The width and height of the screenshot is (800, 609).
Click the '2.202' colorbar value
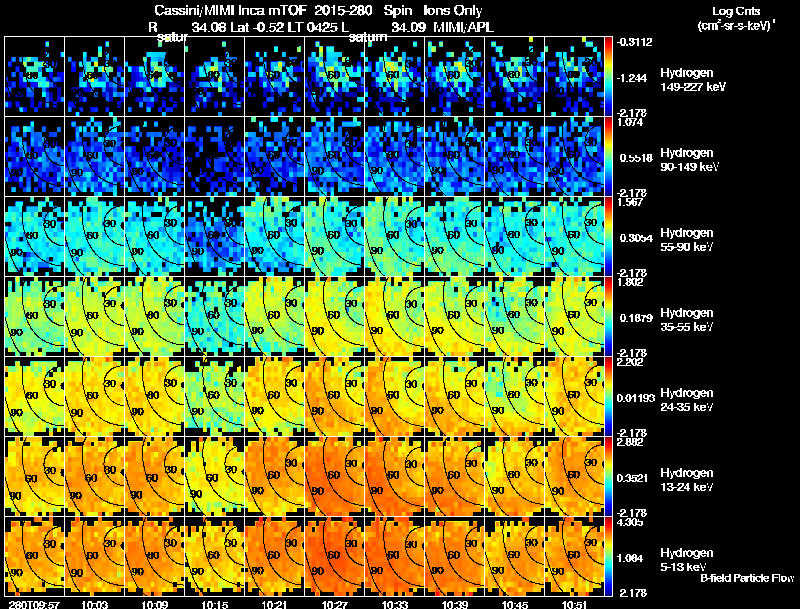[x=631, y=363]
